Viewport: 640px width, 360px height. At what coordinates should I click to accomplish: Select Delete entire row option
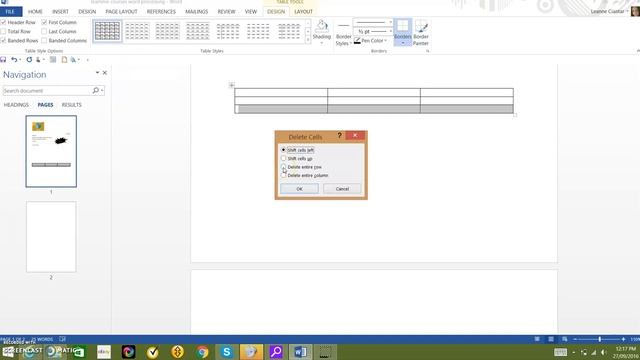[x=284, y=167]
